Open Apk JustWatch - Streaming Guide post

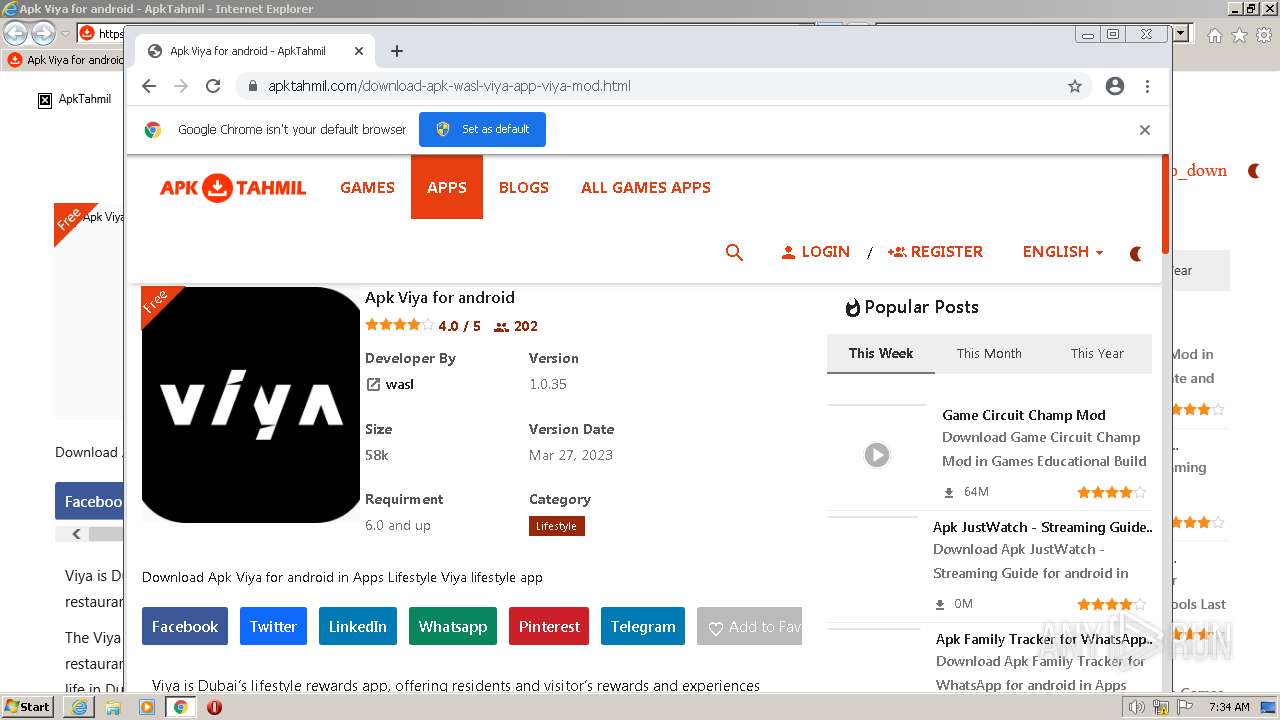click(1042, 527)
